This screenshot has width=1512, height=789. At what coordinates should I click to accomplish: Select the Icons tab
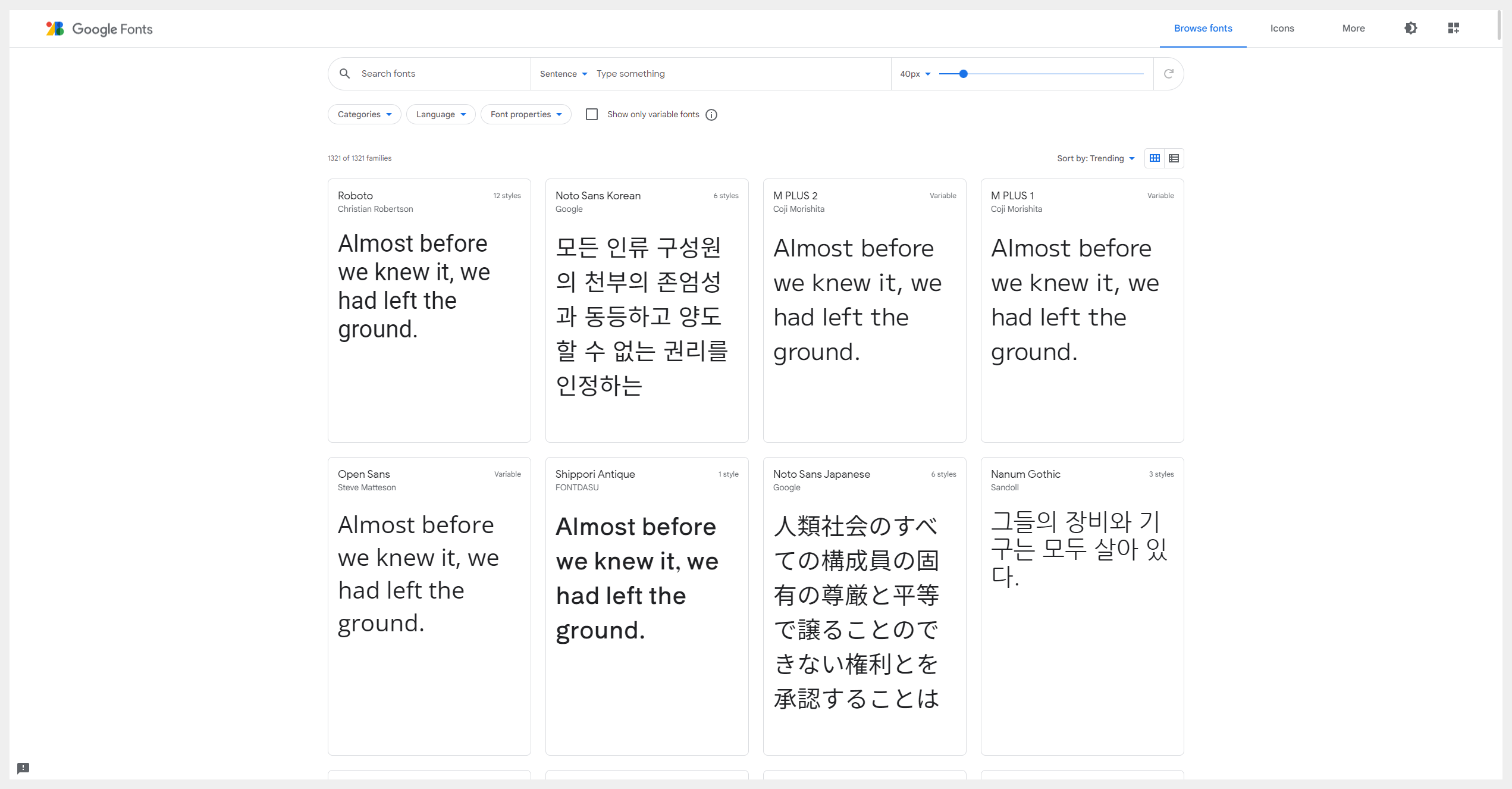(x=1282, y=28)
